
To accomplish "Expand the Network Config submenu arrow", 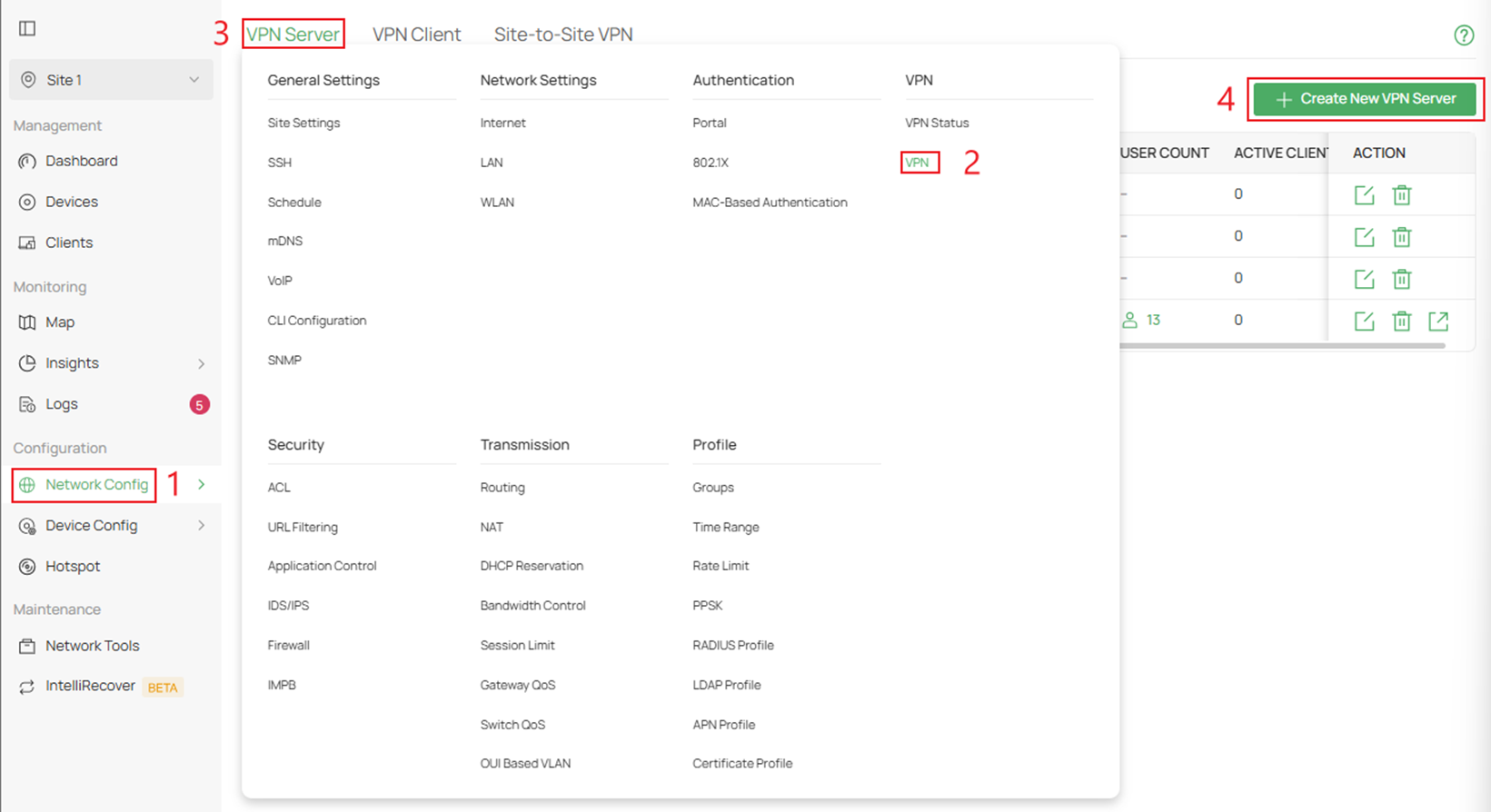I will [x=202, y=485].
